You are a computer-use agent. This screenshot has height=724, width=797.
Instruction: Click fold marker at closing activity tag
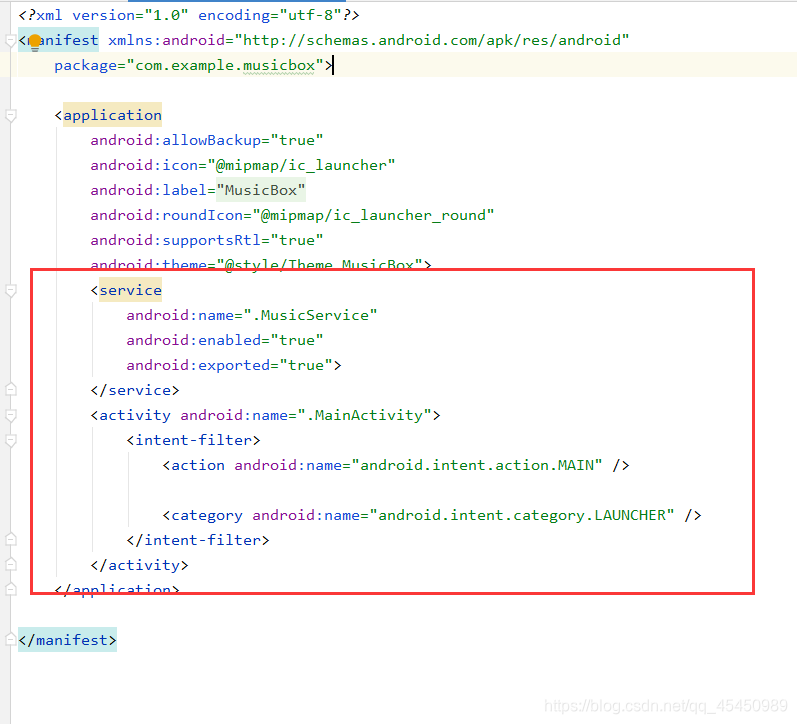[x=10, y=564]
